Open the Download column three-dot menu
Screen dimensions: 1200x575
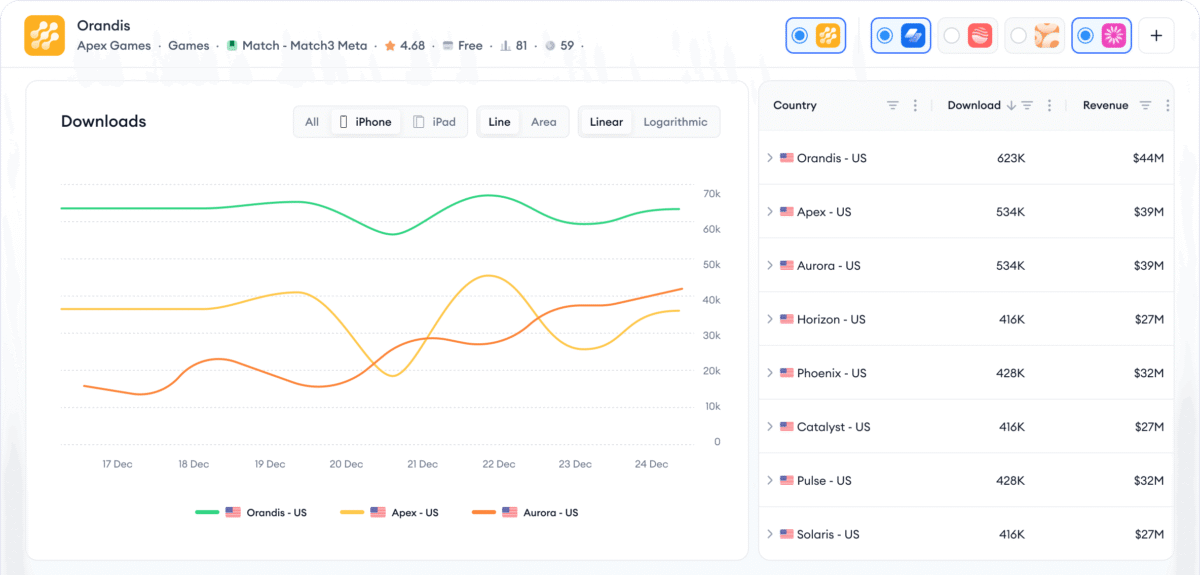coord(1049,106)
